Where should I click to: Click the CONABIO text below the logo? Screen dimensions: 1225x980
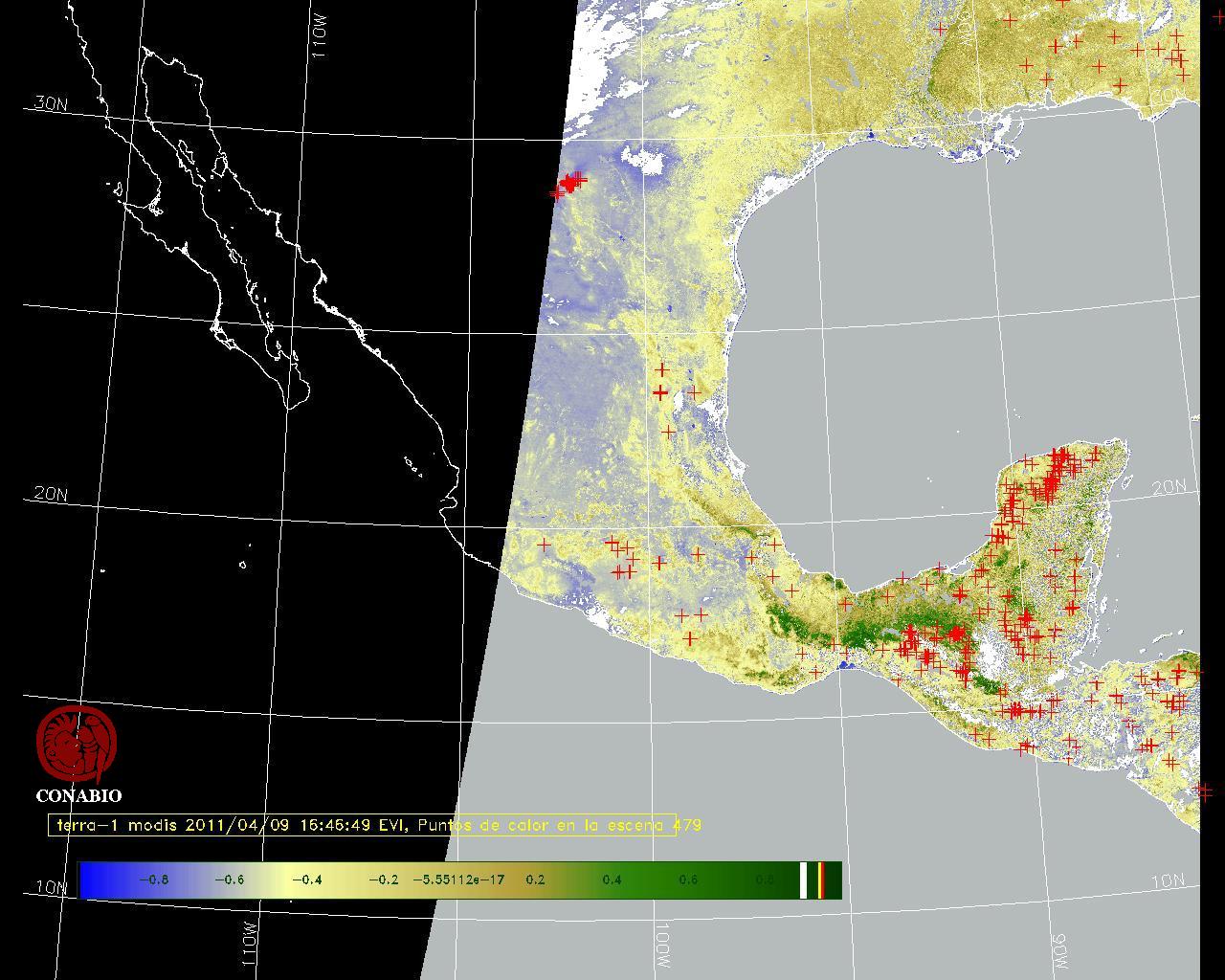coord(78,796)
